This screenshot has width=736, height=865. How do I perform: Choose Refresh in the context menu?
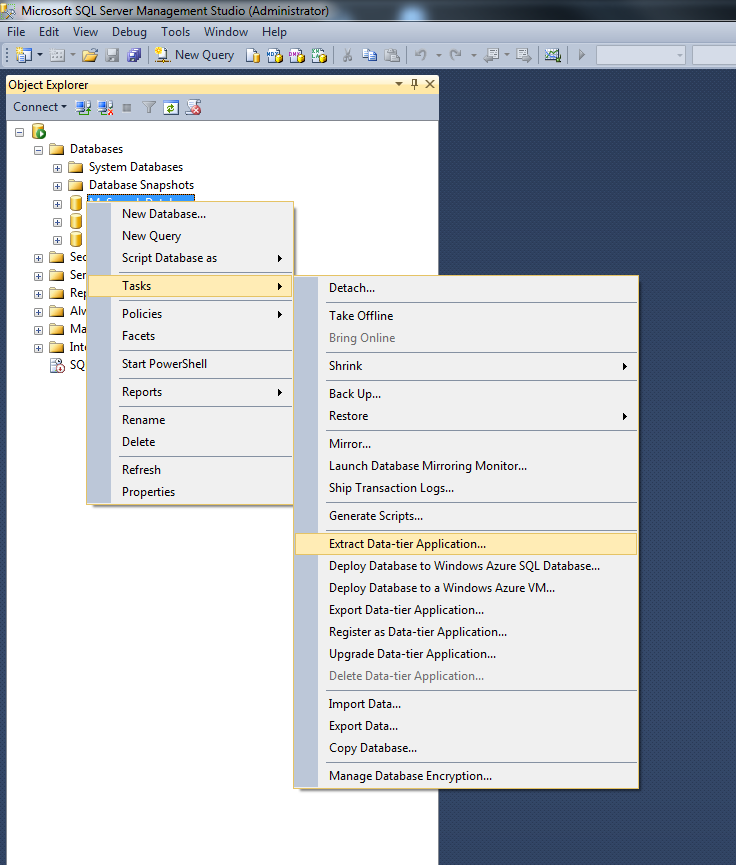pos(190,470)
